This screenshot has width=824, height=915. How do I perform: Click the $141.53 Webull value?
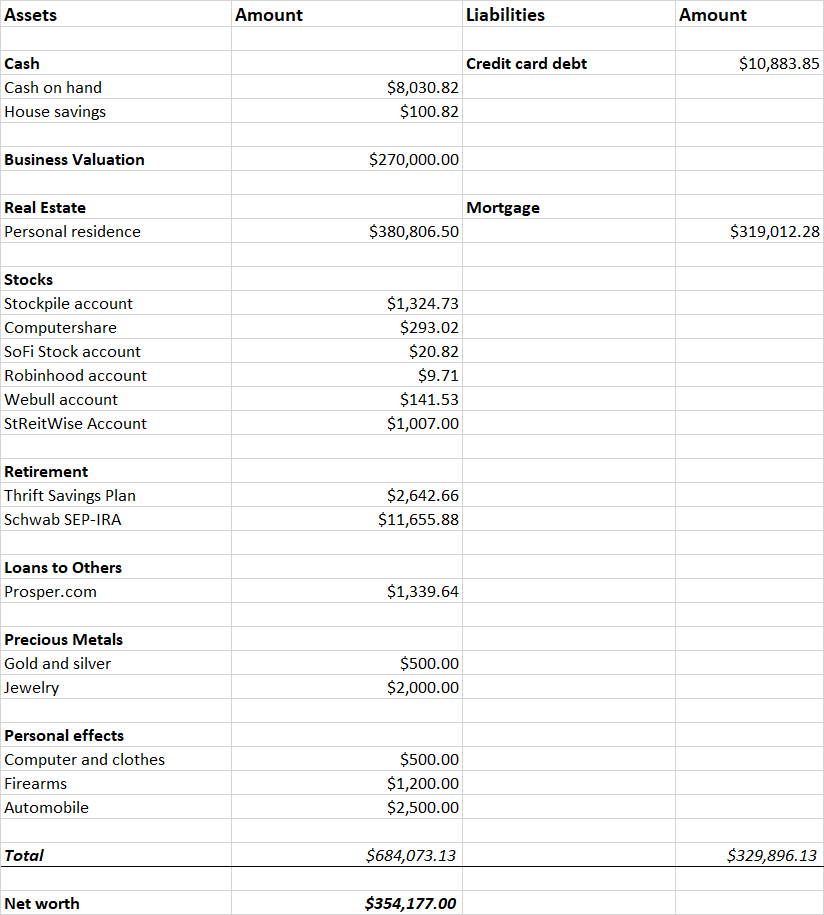pos(429,399)
